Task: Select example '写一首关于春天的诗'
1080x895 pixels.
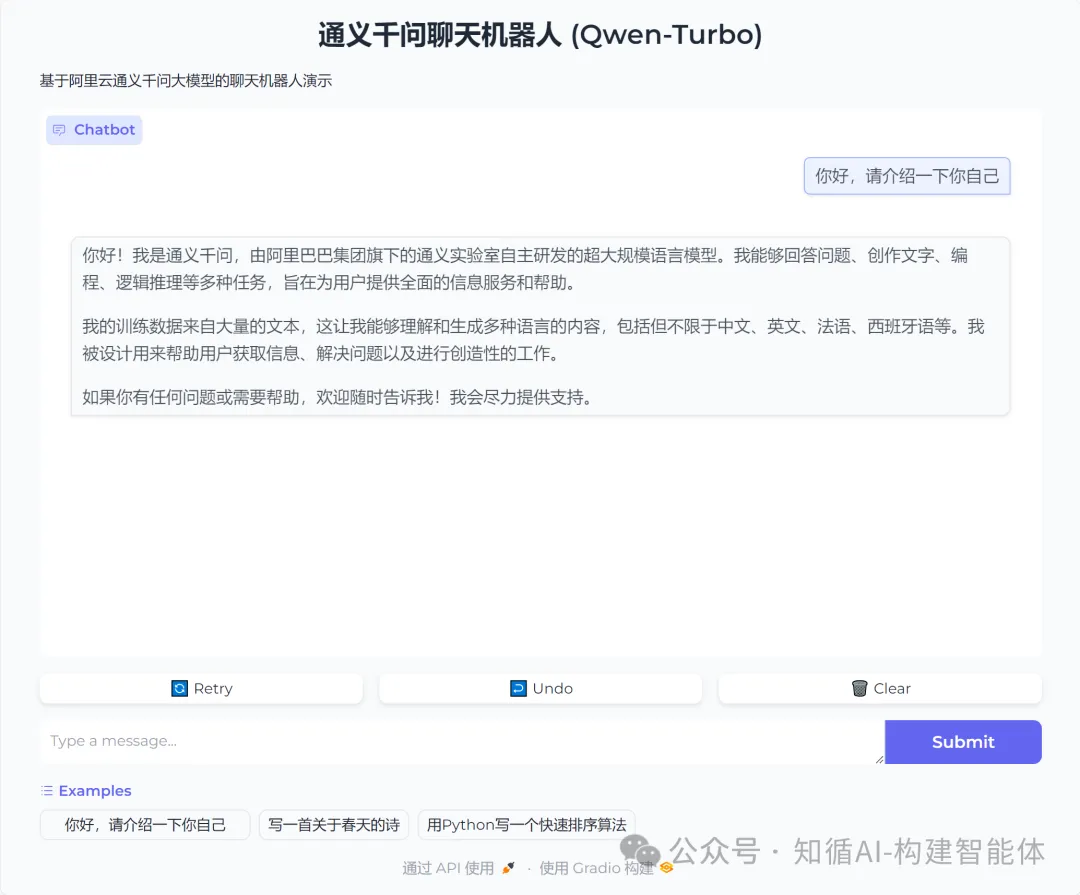Action: (x=334, y=825)
